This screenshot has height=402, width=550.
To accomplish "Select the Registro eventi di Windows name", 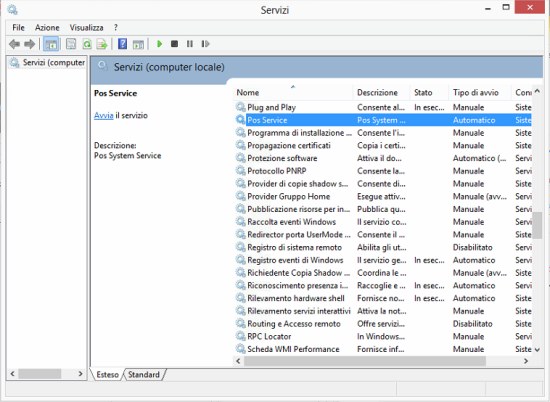I will point(295,260).
